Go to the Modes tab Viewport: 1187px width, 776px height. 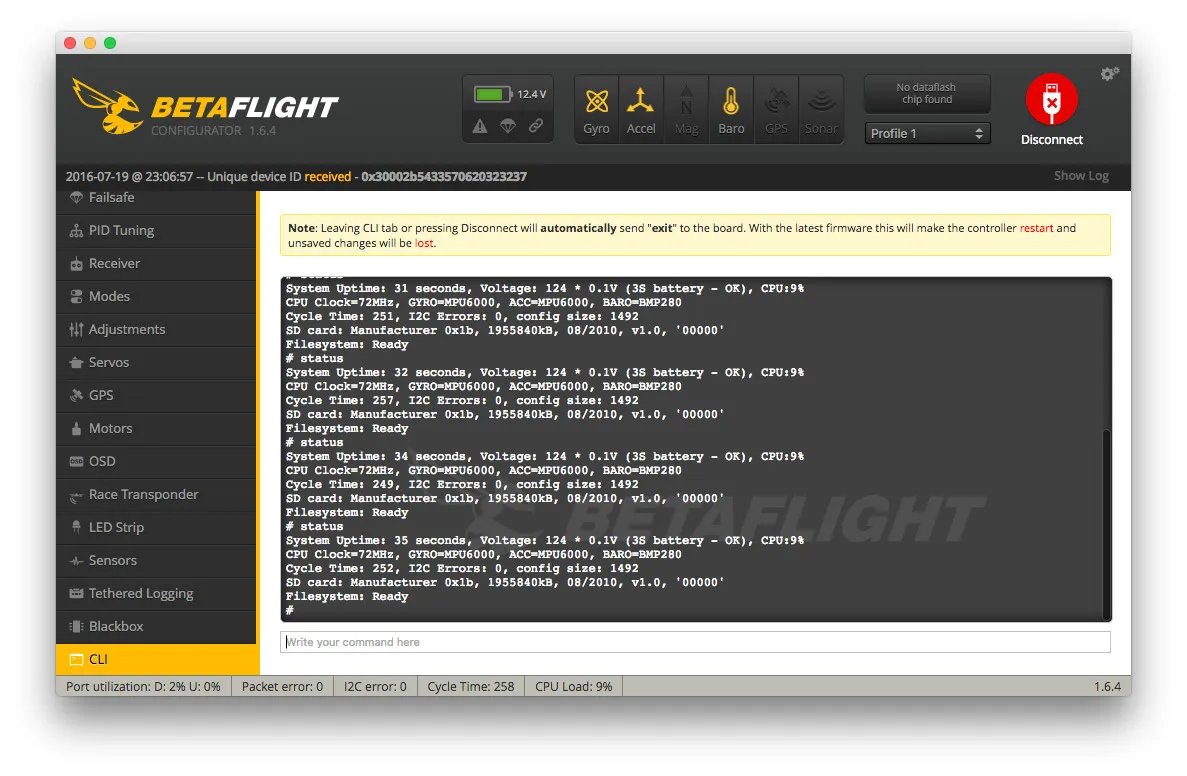click(109, 296)
